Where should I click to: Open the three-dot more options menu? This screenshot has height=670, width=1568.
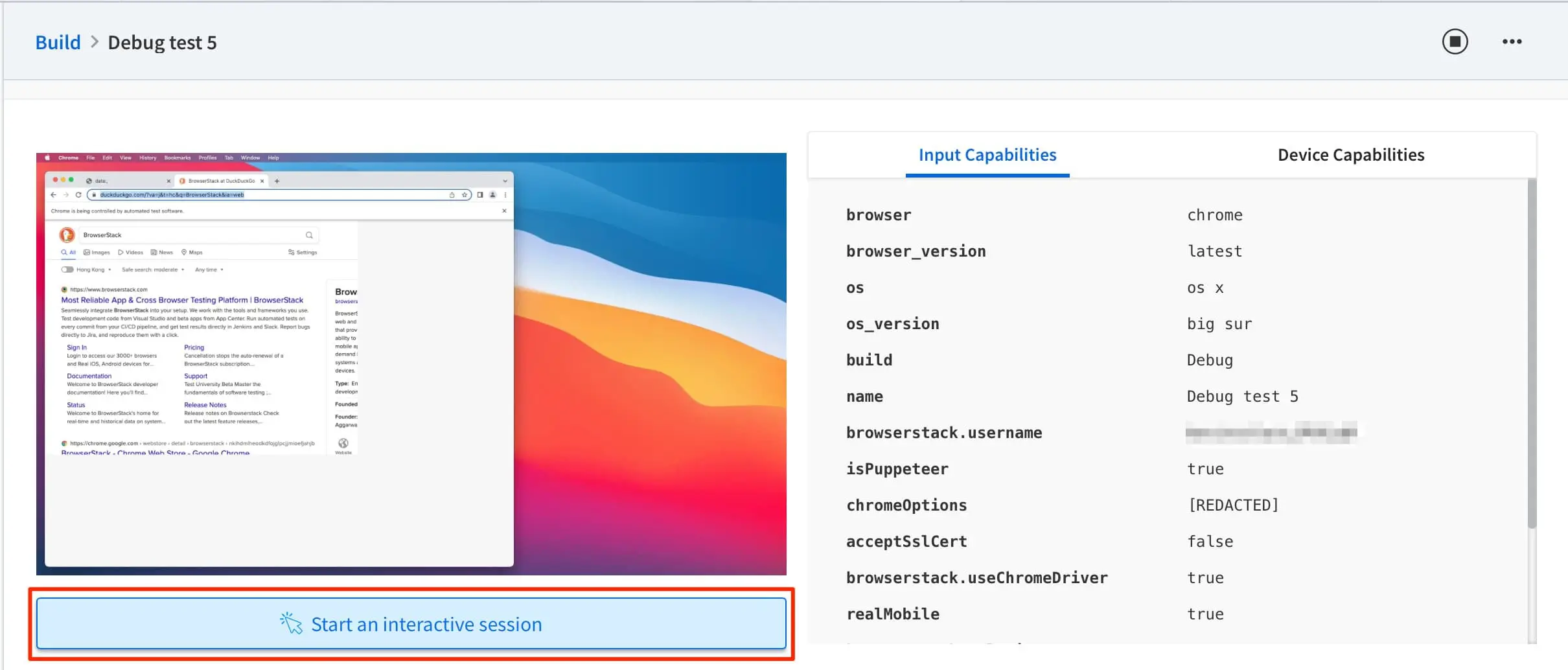(x=1512, y=42)
